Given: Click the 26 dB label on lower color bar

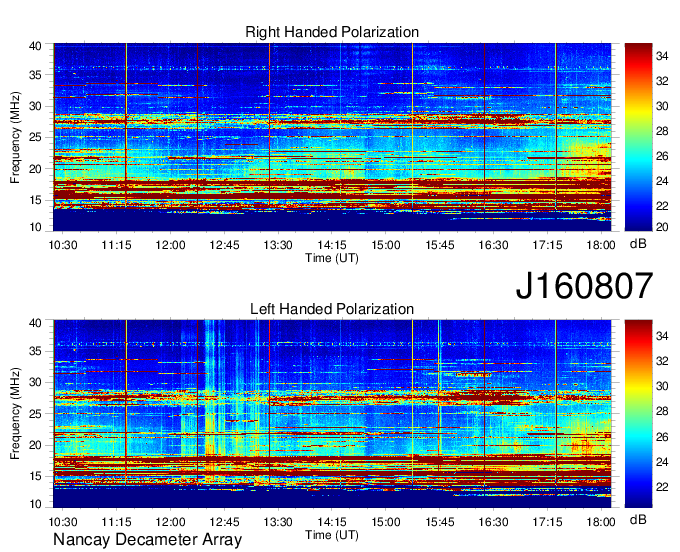Looking at the screenshot, I should pyautogui.click(x=662, y=437).
